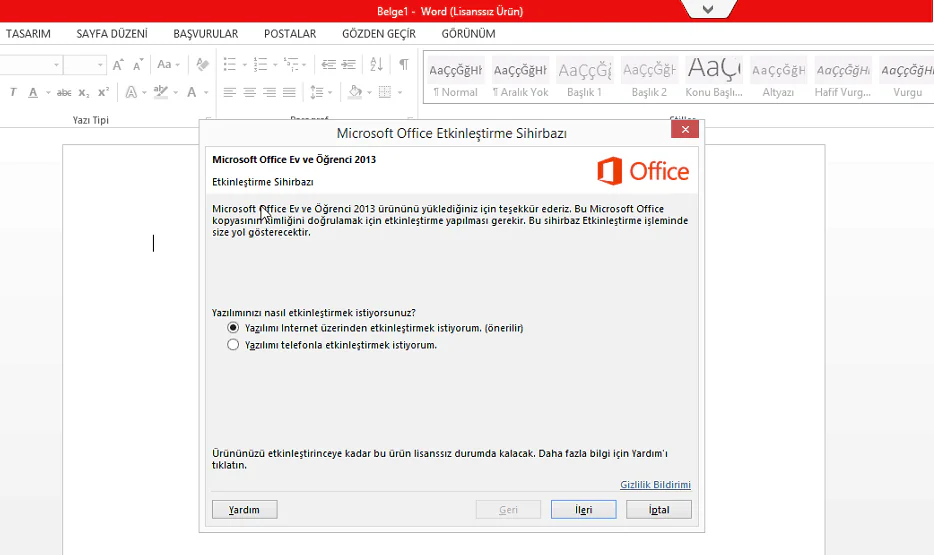Apply the Konu Başlığı title style

coord(714,77)
